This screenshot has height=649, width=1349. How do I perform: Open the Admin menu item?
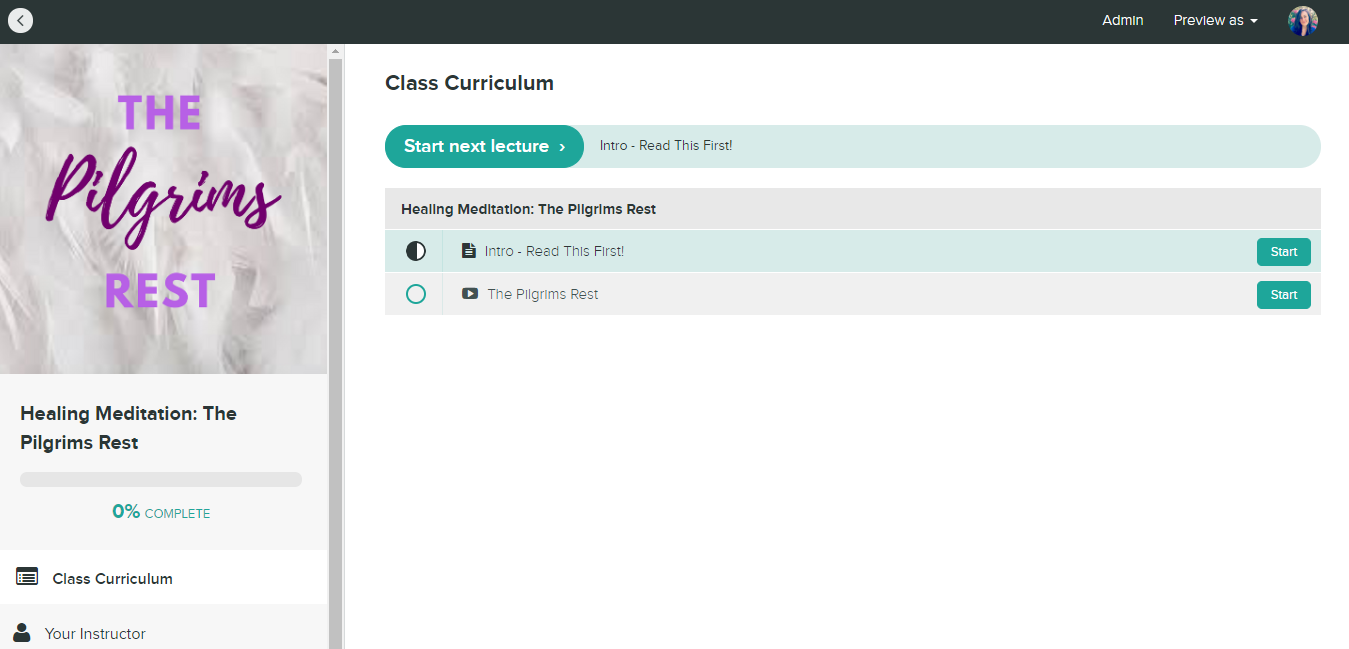point(1122,20)
